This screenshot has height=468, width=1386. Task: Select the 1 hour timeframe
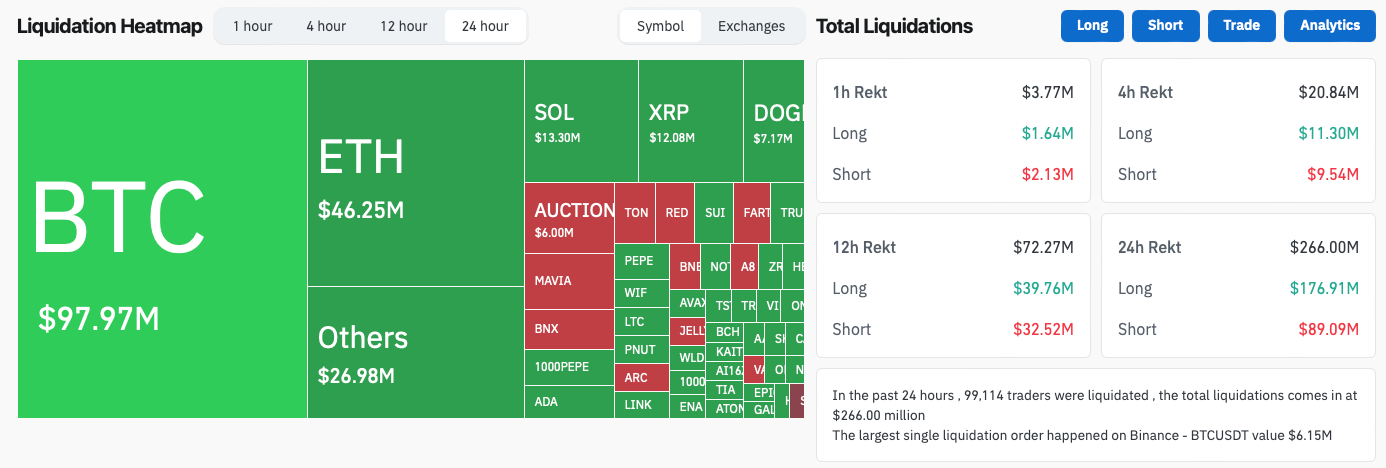coord(252,26)
